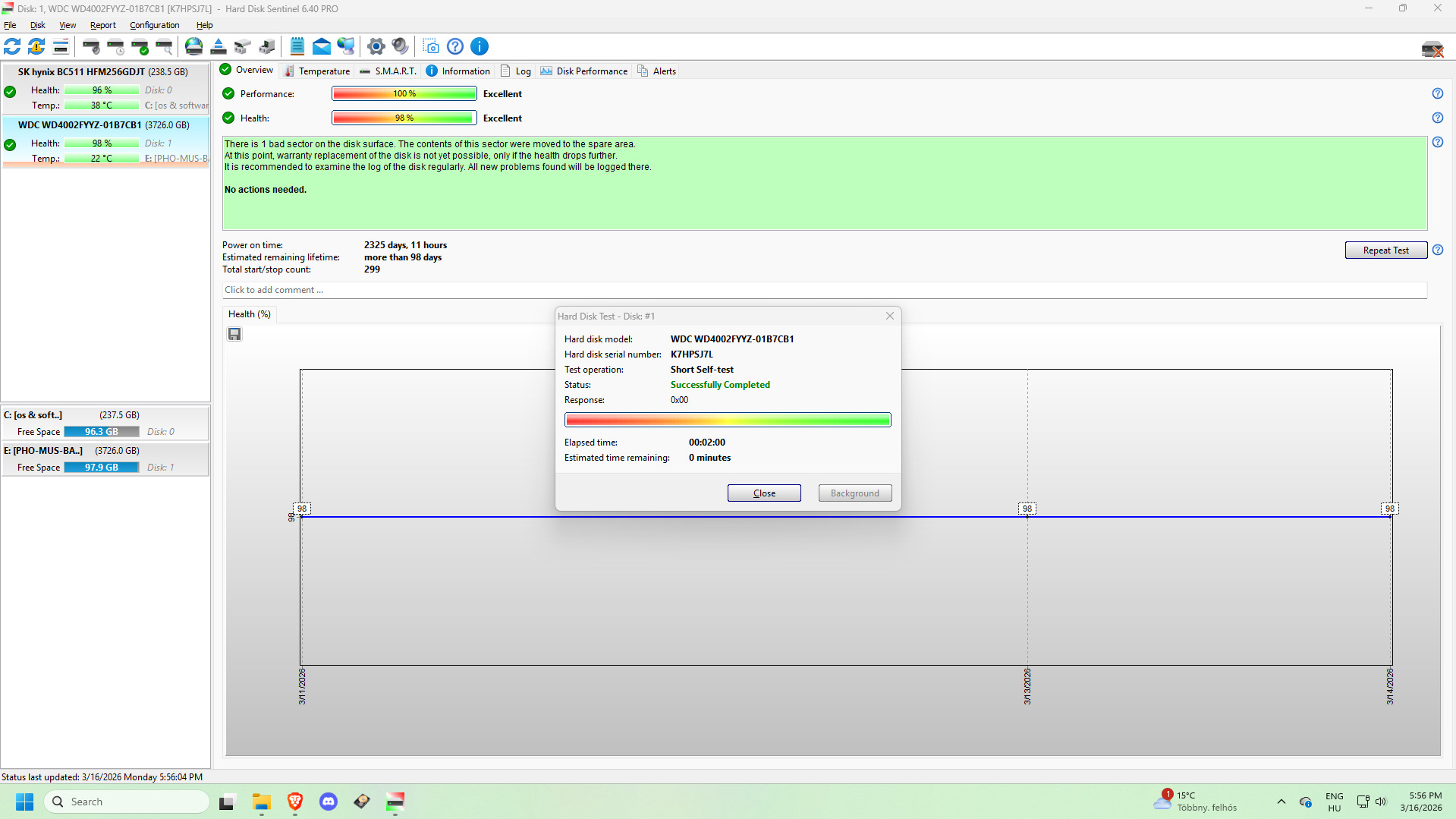Click the drive icon with magnifying glass
The width and height of the screenshot is (1456, 819).
[164, 46]
